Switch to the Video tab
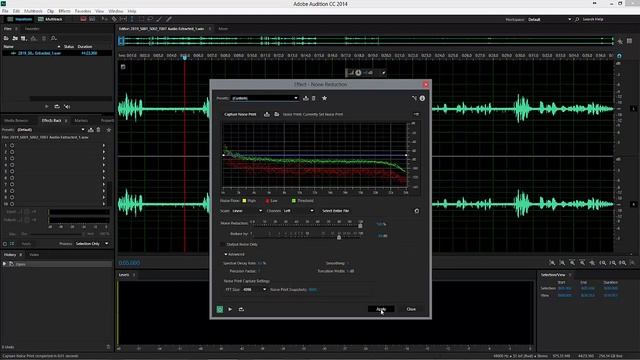Screen dimensions: 640x360 [x=34, y=255]
